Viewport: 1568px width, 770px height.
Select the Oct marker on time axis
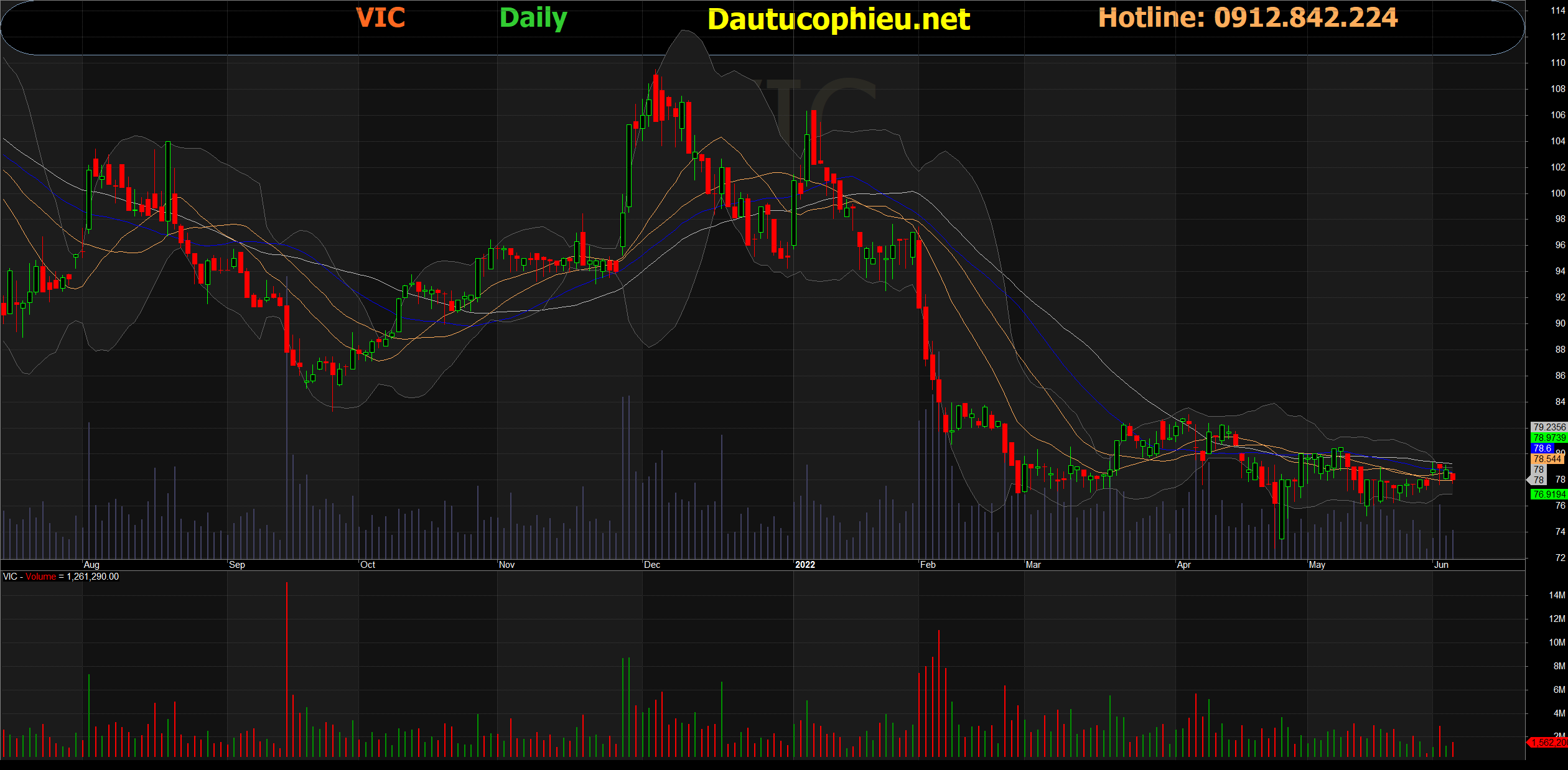(368, 565)
